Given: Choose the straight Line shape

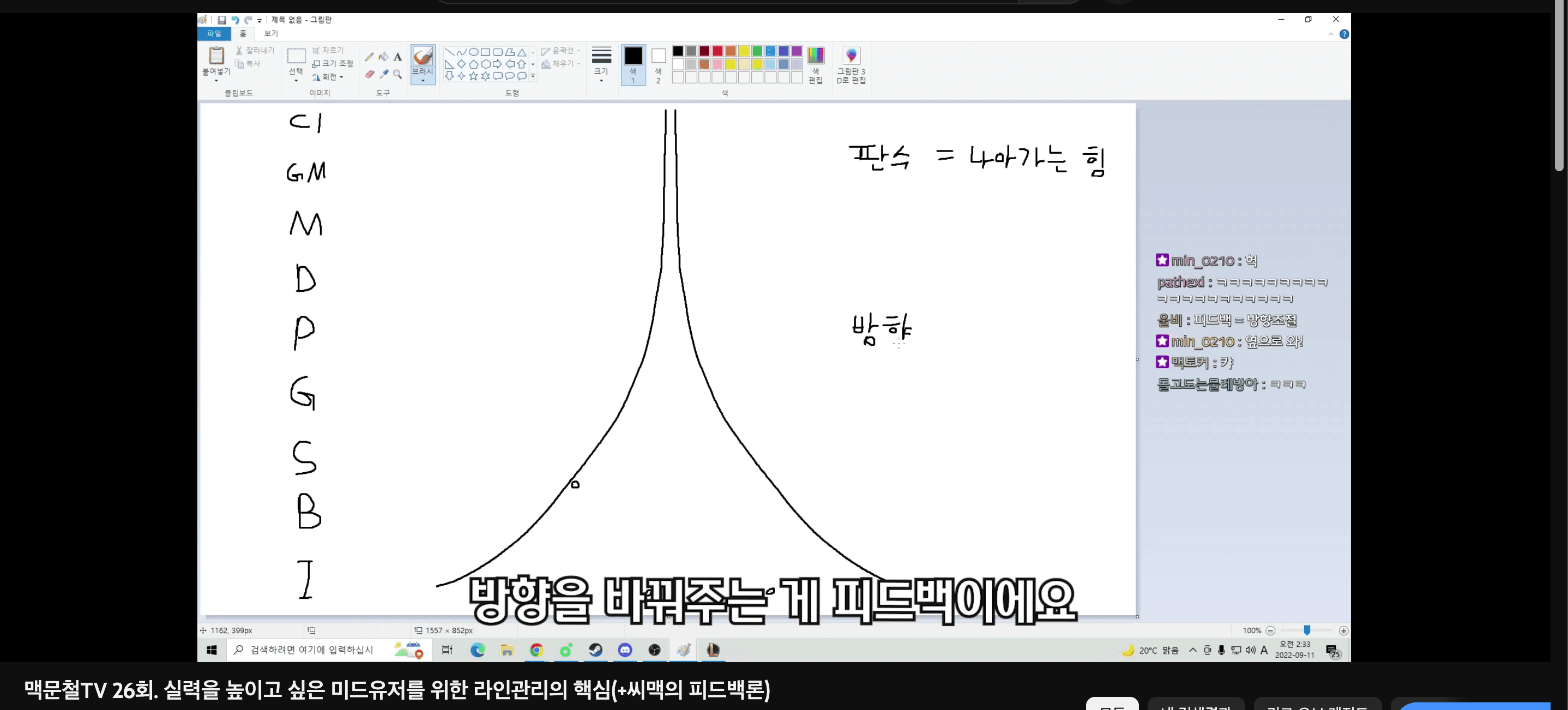Looking at the screenshot, I should 449,52.
